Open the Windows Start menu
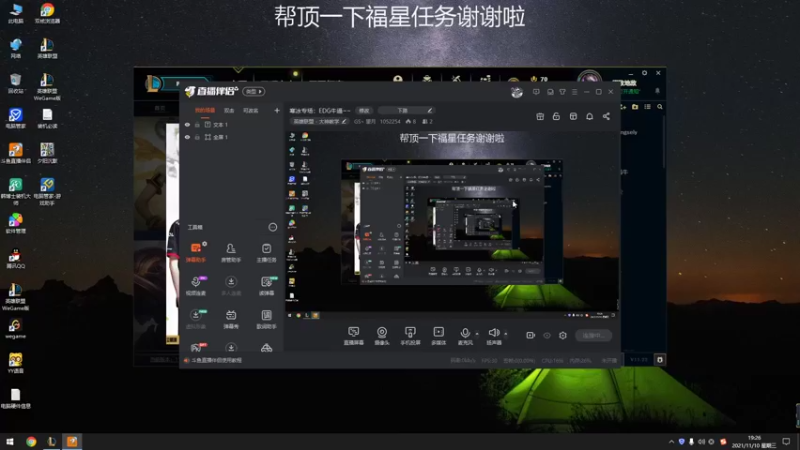800x450 pixels. coord(10,441)
